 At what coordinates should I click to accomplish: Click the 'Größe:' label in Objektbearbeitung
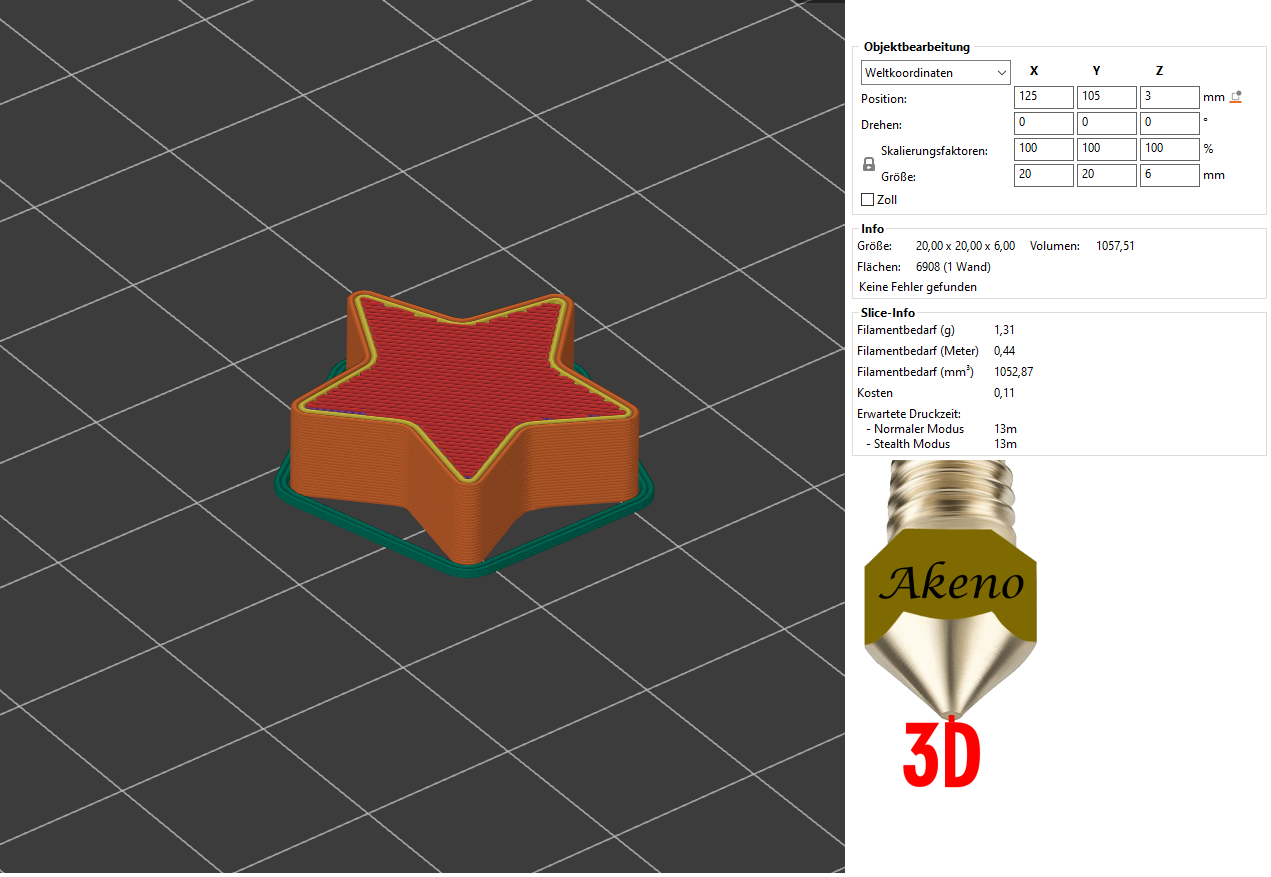point(898,177)
